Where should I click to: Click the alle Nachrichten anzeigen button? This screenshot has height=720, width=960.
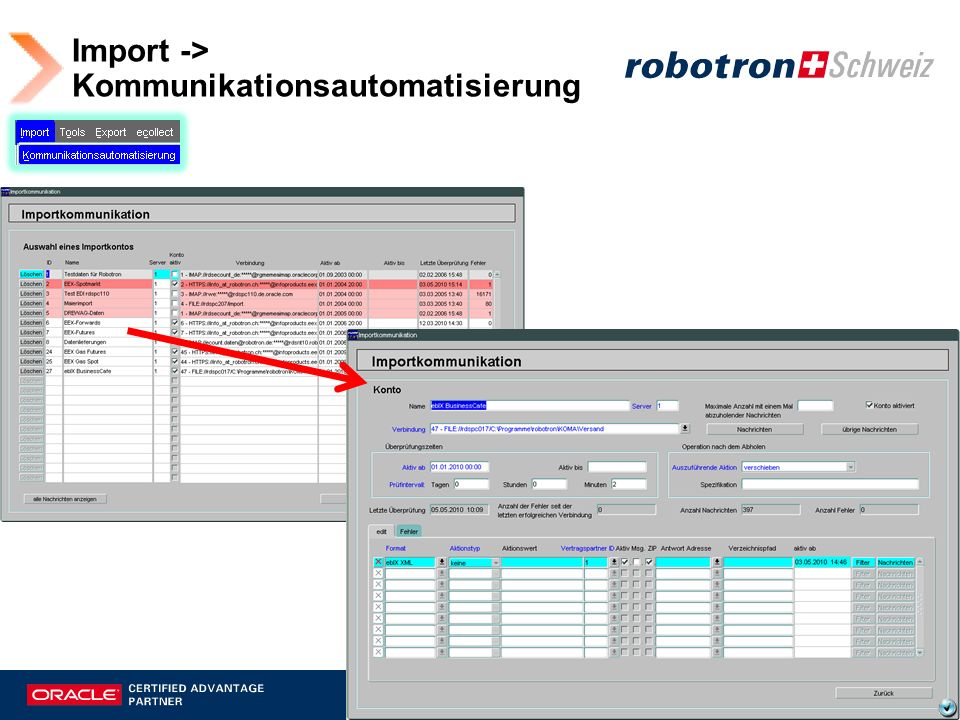[65, 499]
